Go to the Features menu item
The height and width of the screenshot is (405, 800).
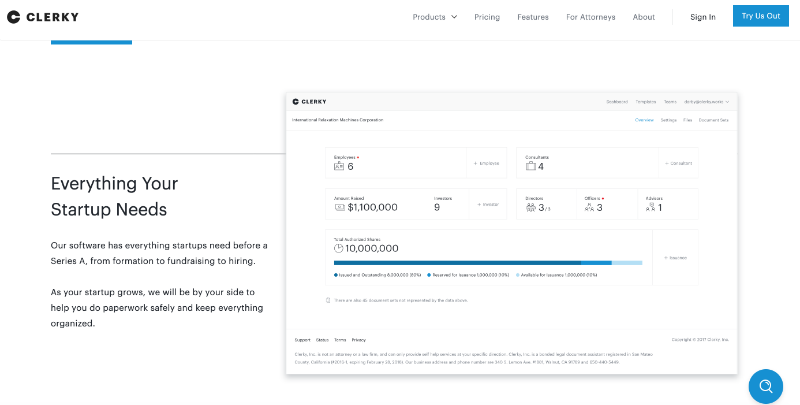point(533,17)
